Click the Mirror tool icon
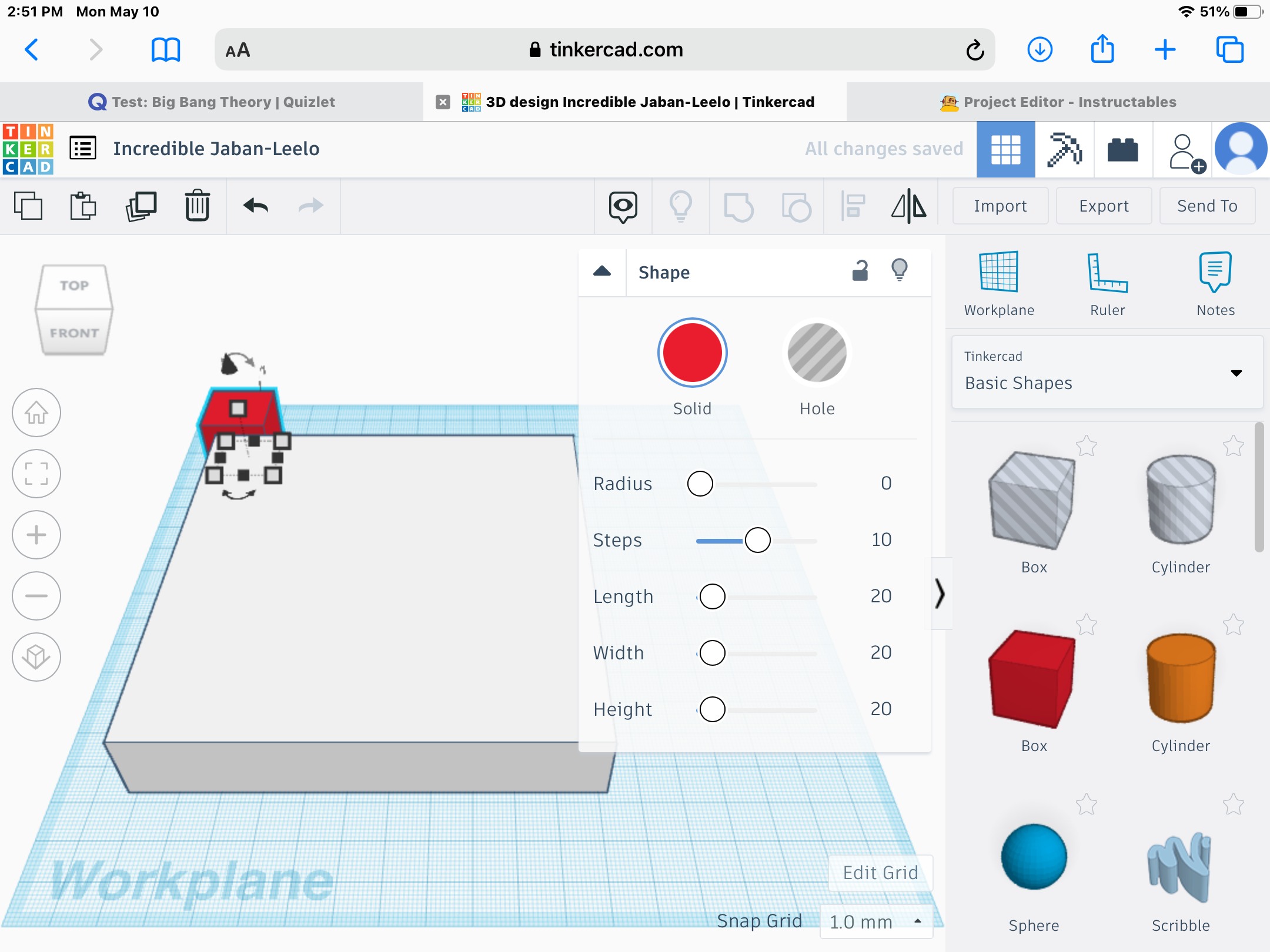This screenshot has height=952, width=1270. pyautogui.click(x=908, y=206)
